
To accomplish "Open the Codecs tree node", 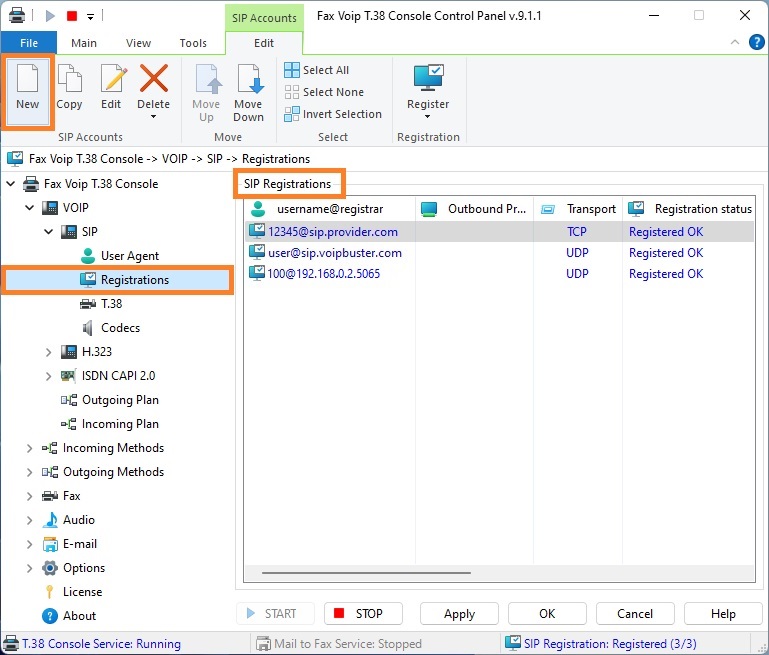I will tap(111, 328).
